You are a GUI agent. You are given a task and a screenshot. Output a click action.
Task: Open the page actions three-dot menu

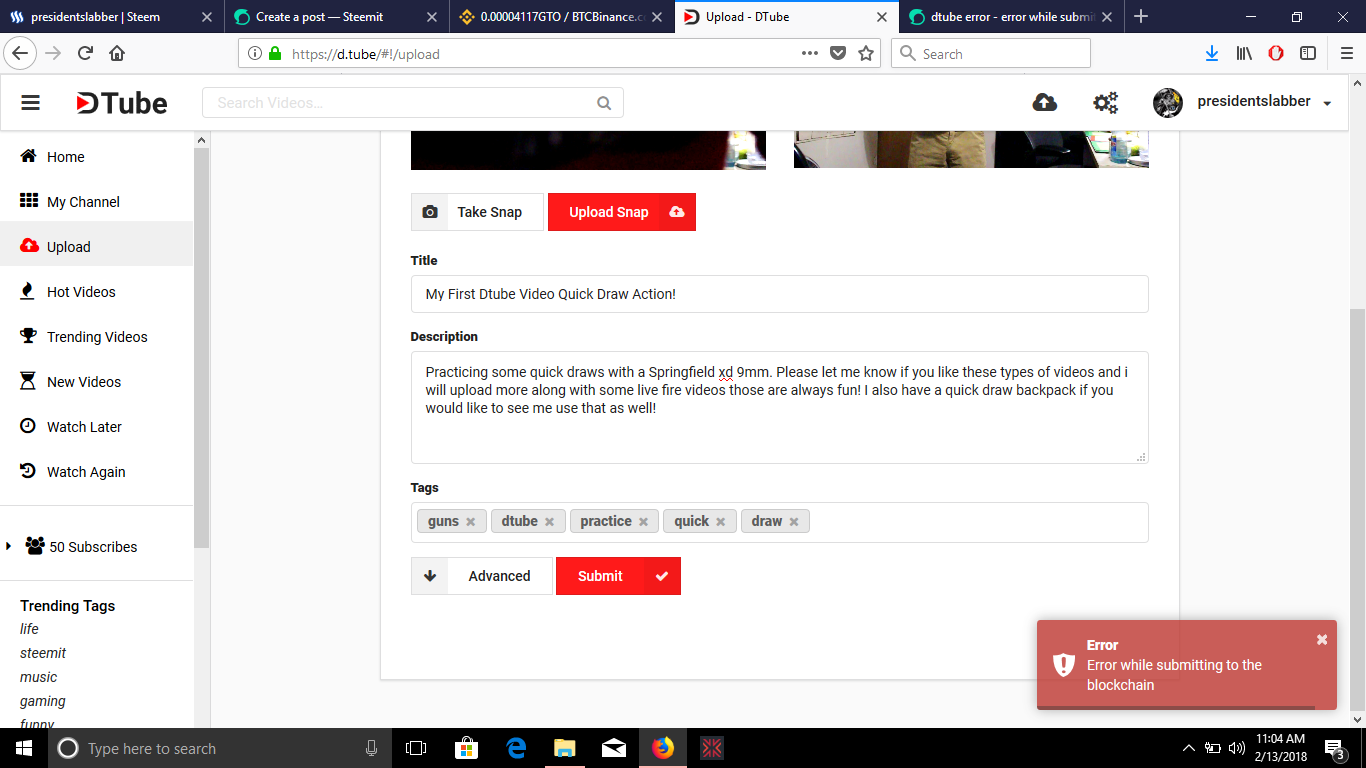coord(810,54)
